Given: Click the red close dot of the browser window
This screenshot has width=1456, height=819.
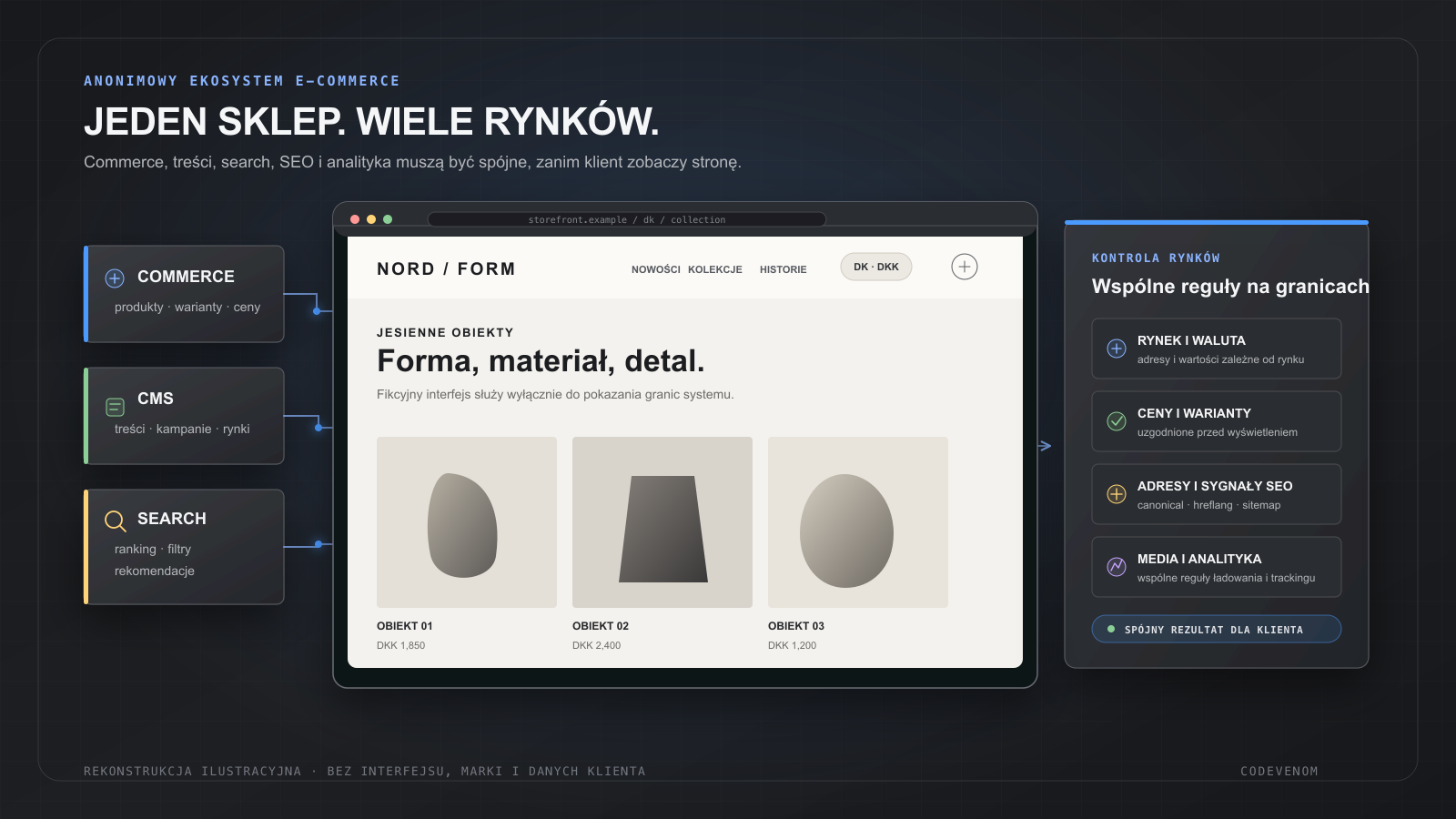Looking at the screenshot, I should point(355,219).
